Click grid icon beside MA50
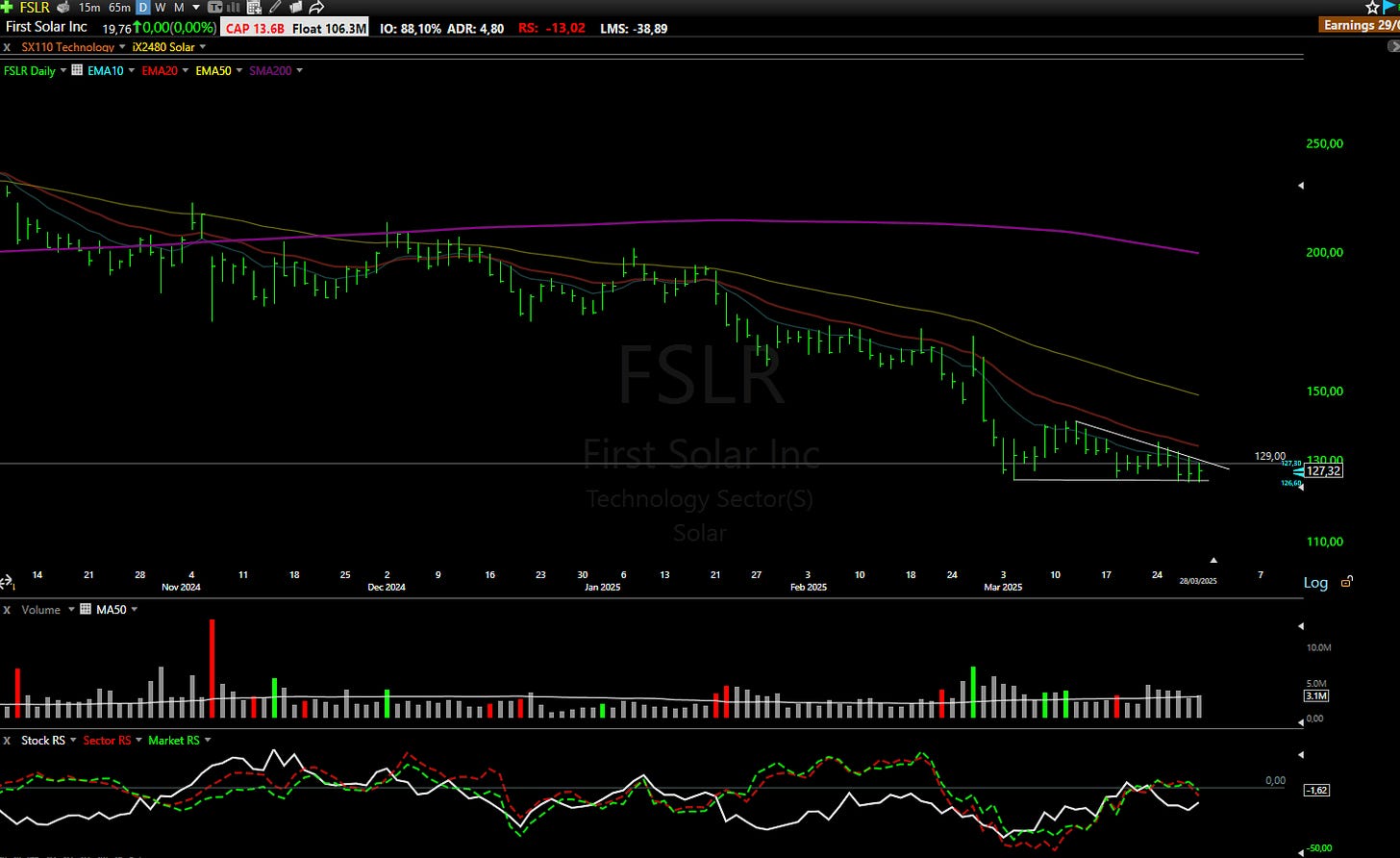 (86, 609)
